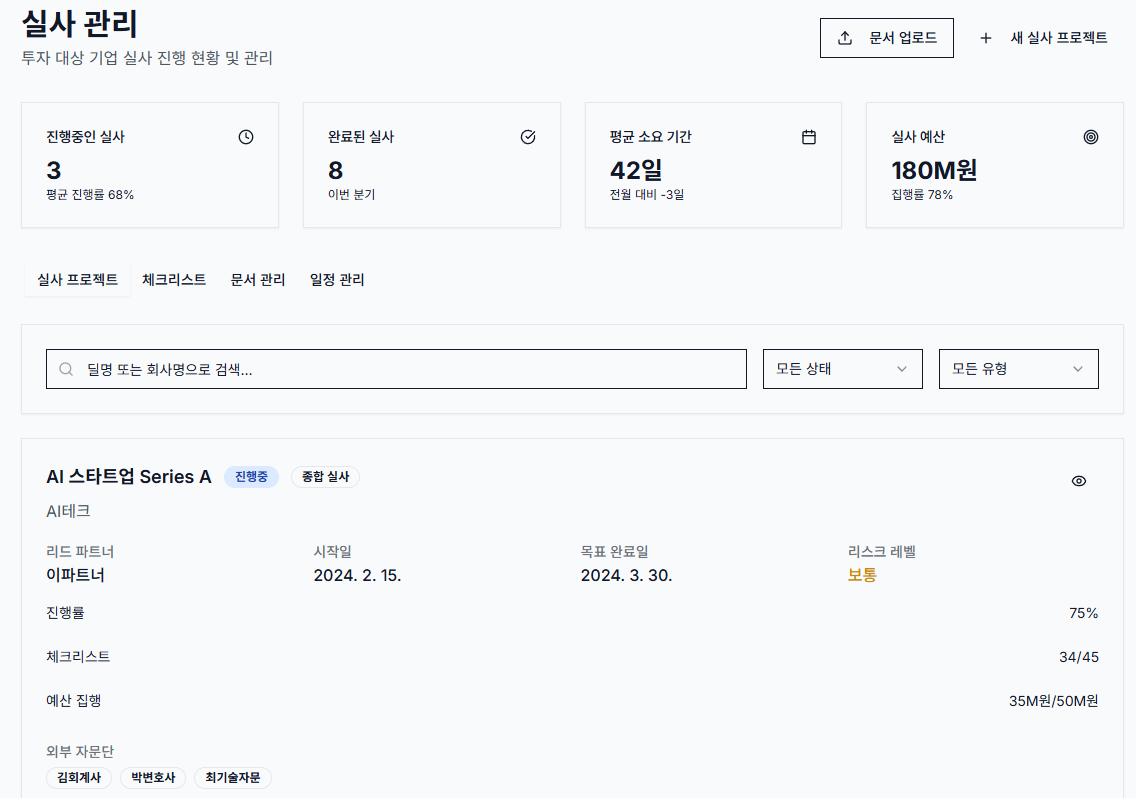This screenshot has width=1136, height=798.
Task: Open the 모든 유형 type filter dropdown
Action: [x=1019, y=369]
